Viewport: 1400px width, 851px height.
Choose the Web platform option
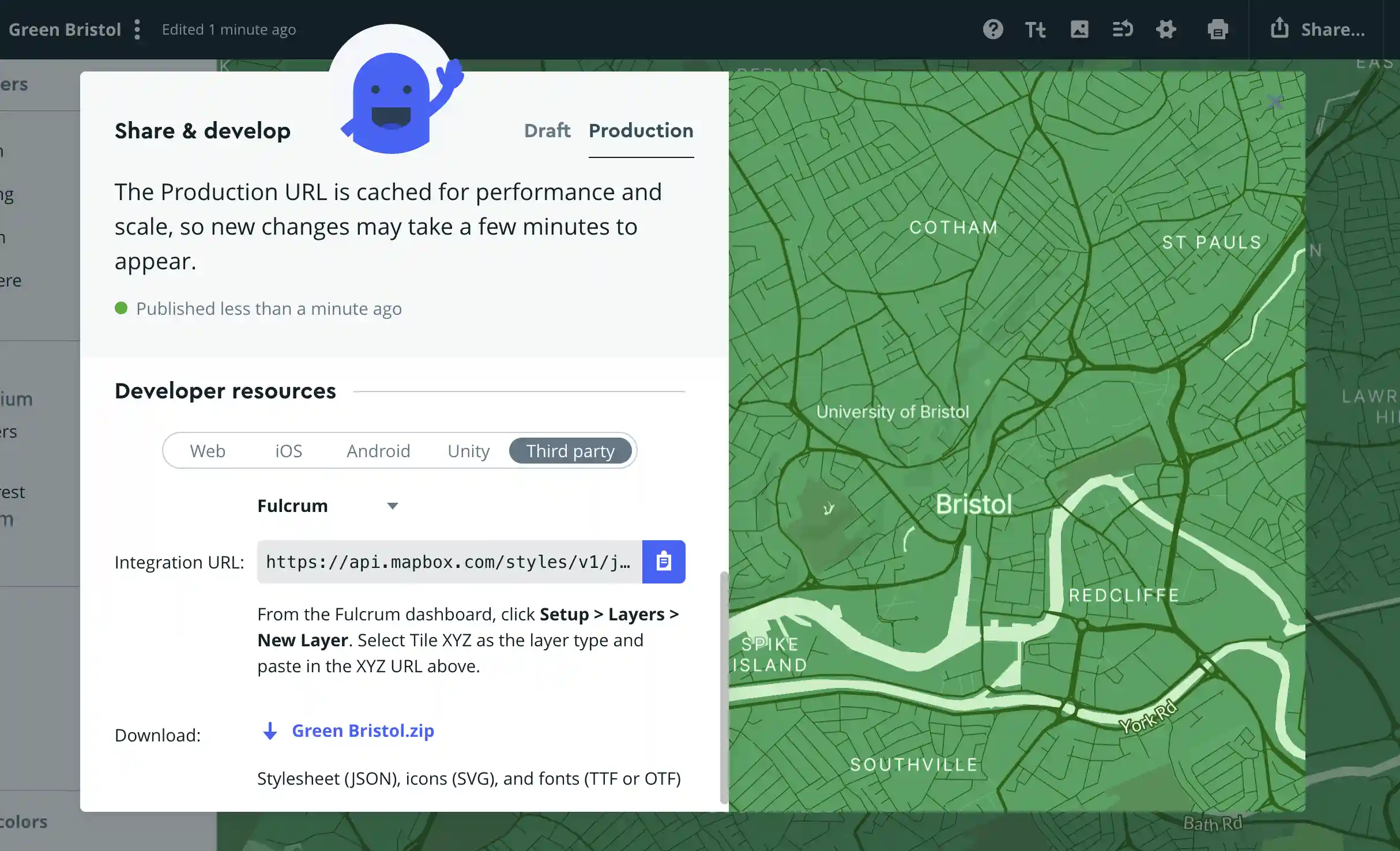pyautogui.click(x=208, y=451)
